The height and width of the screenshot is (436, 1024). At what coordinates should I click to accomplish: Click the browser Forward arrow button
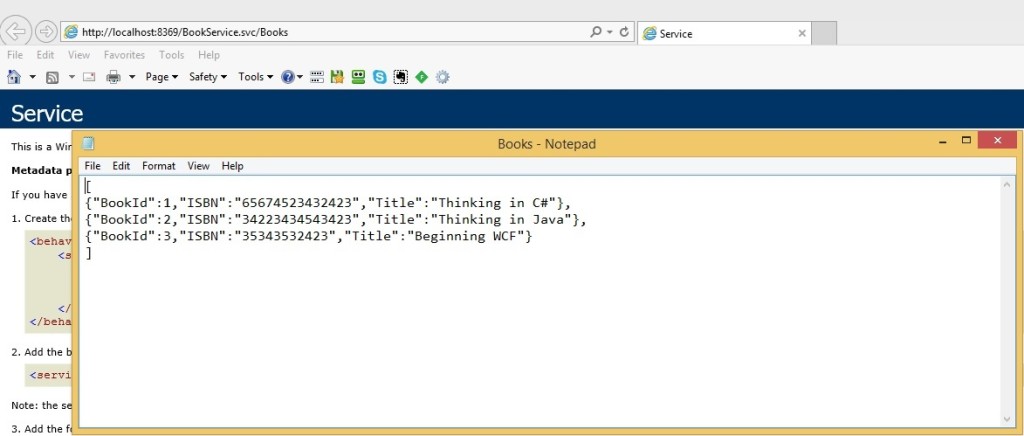tap(47, 31)
